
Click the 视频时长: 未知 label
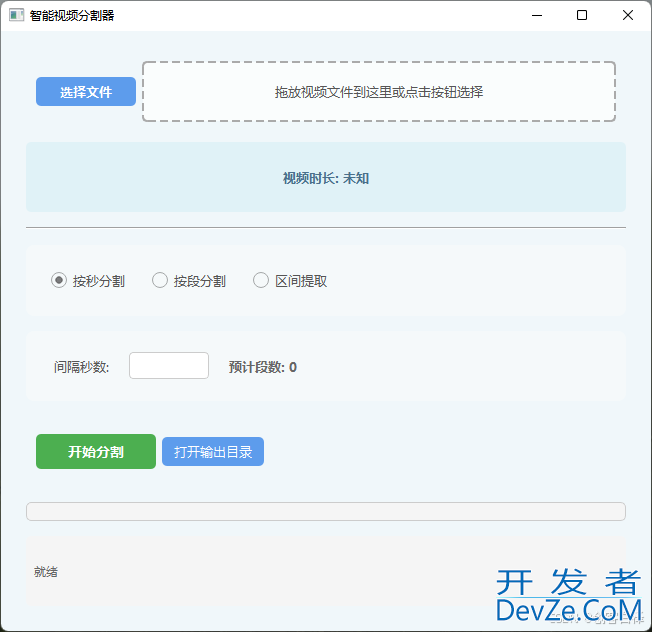coord(326,178)
